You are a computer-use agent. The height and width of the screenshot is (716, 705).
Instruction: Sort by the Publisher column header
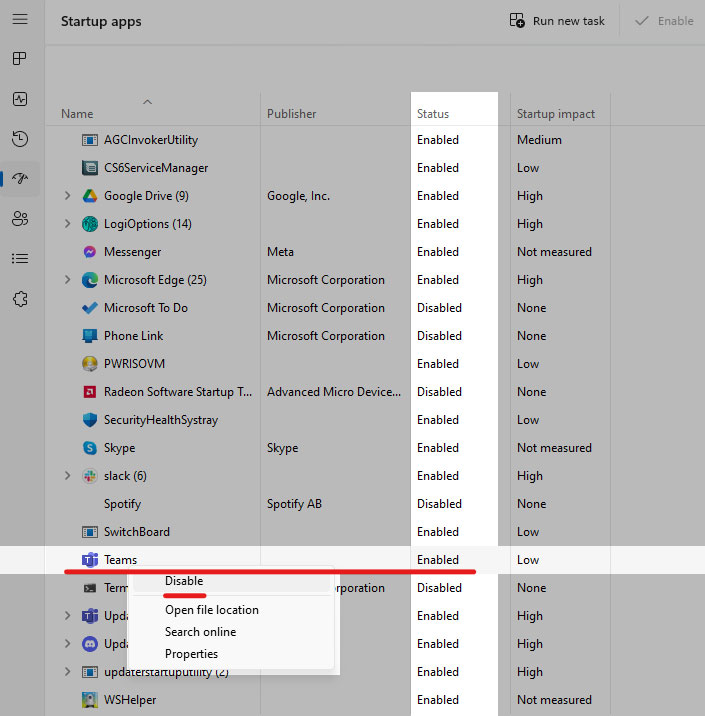pos(291,114)
